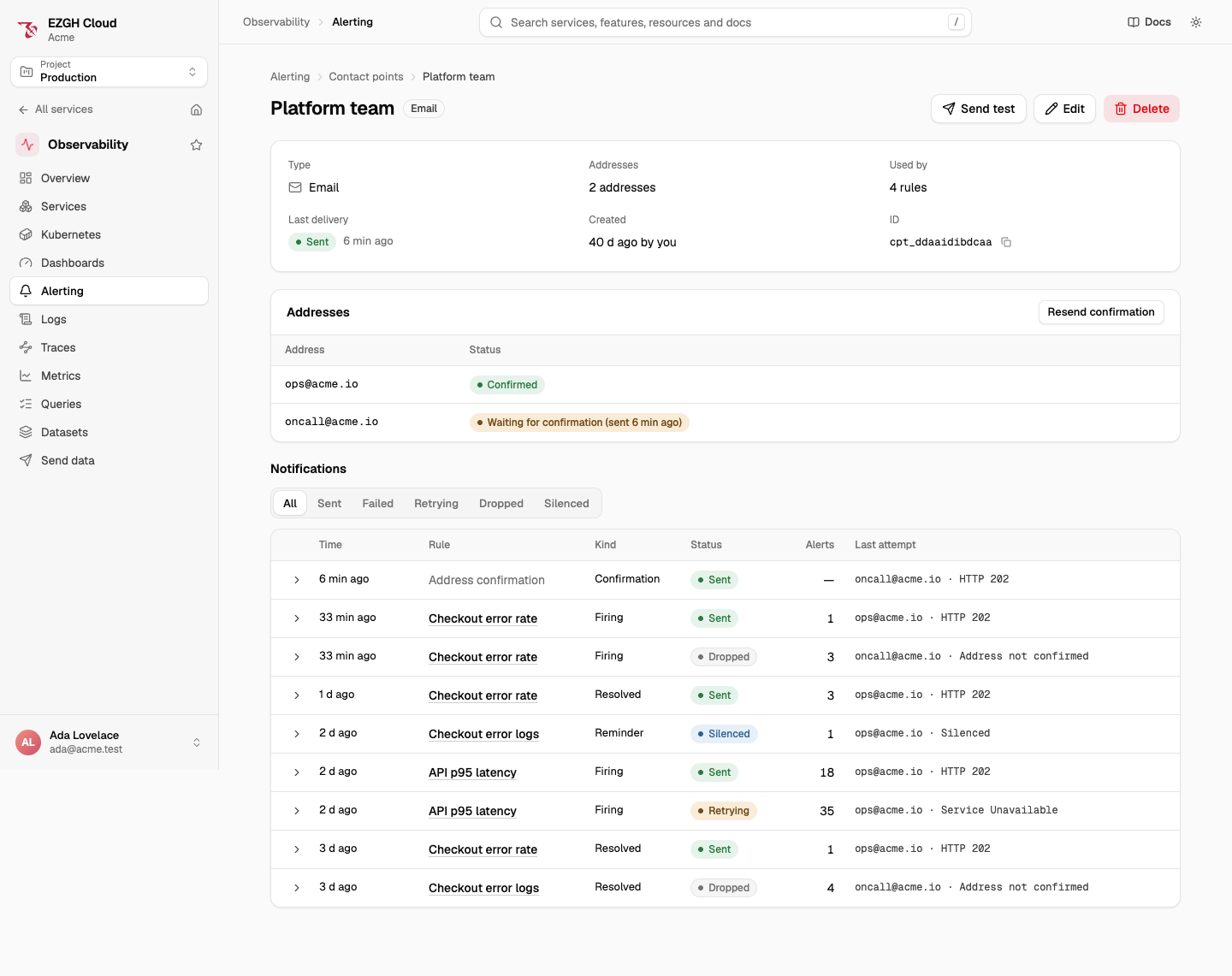
Task: Open the Metrics page
Action: [109, 376]
